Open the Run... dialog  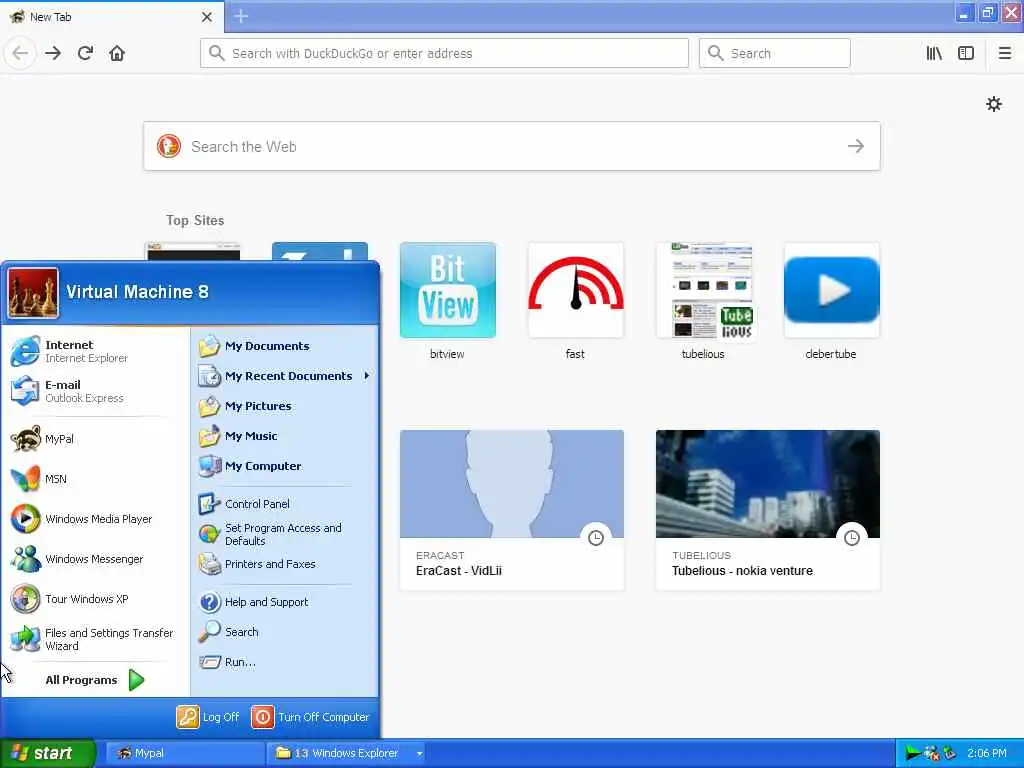coord(285,662)
